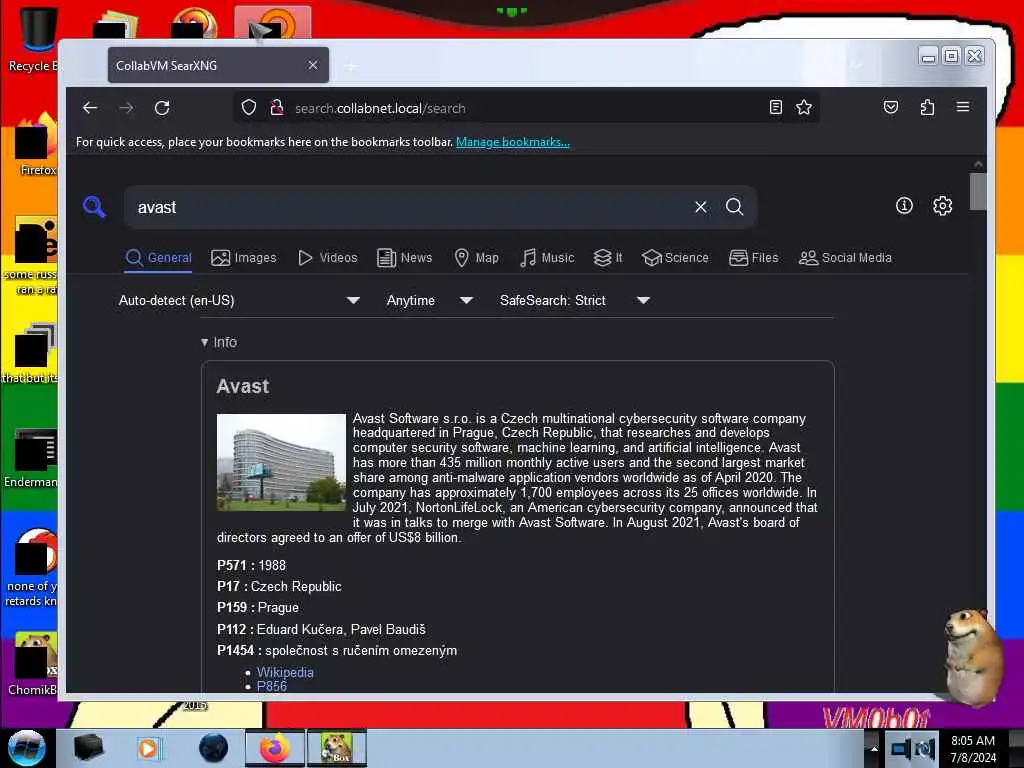The width and height of the screenshot is (1024, 768).
Task: Click the Avast infobox heading
Action: (243, 386)
